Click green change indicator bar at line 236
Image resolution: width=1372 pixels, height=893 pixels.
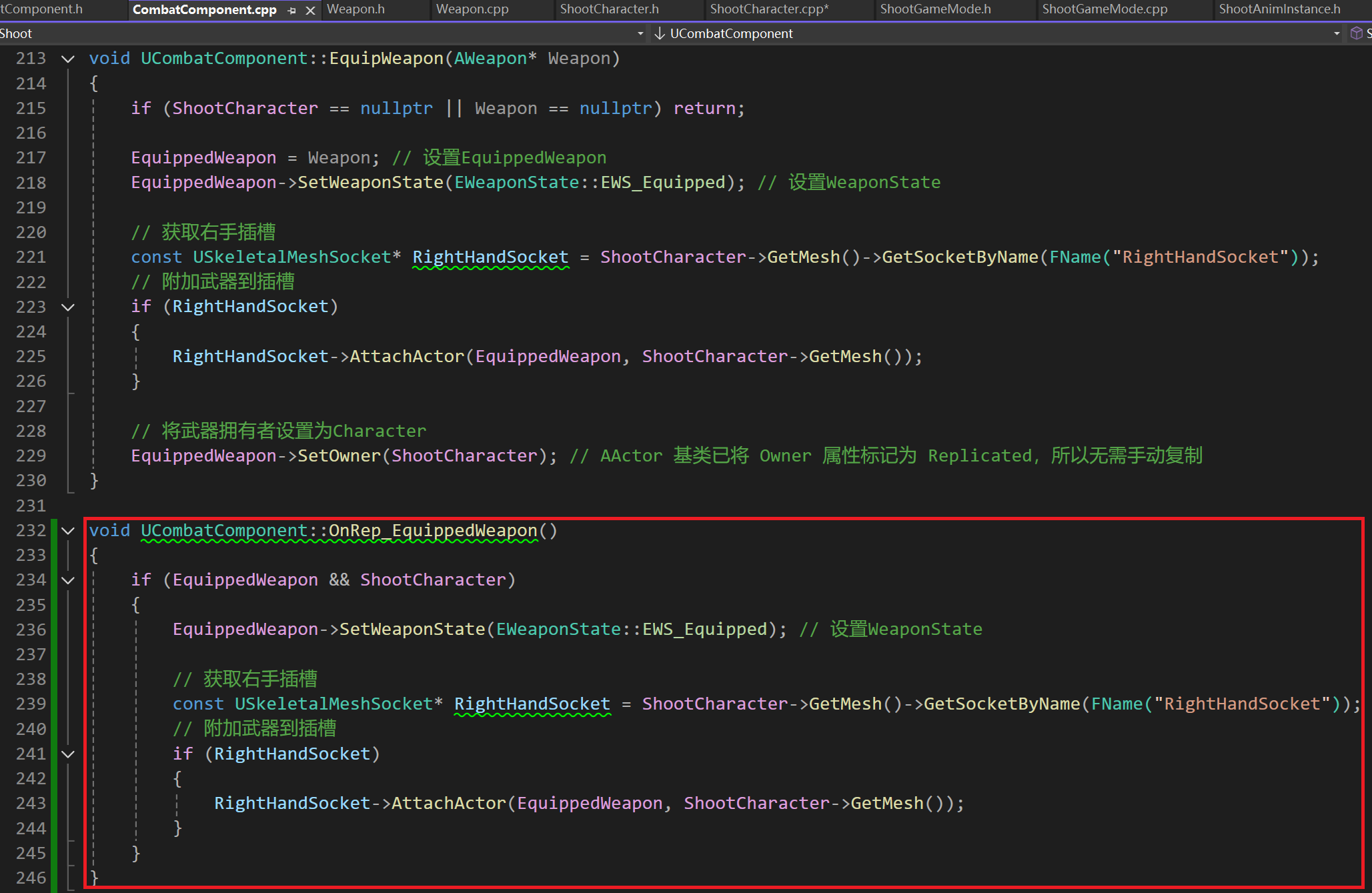tap(55, 630)
